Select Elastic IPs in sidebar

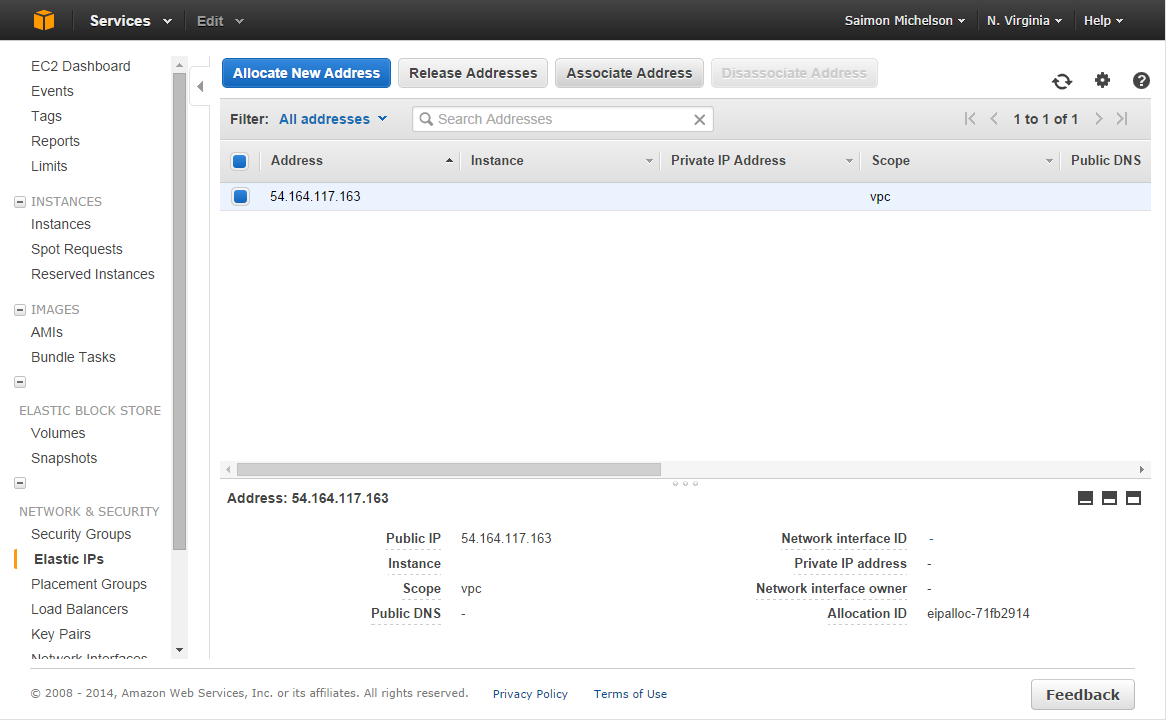[69, 559]
